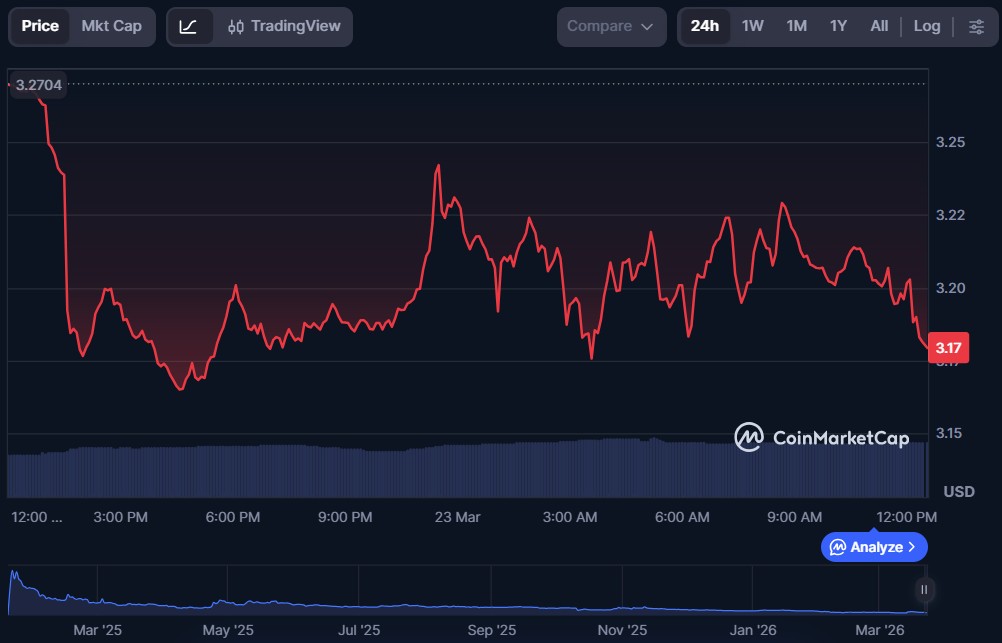Click the red 3.17 current price tag

947,348
